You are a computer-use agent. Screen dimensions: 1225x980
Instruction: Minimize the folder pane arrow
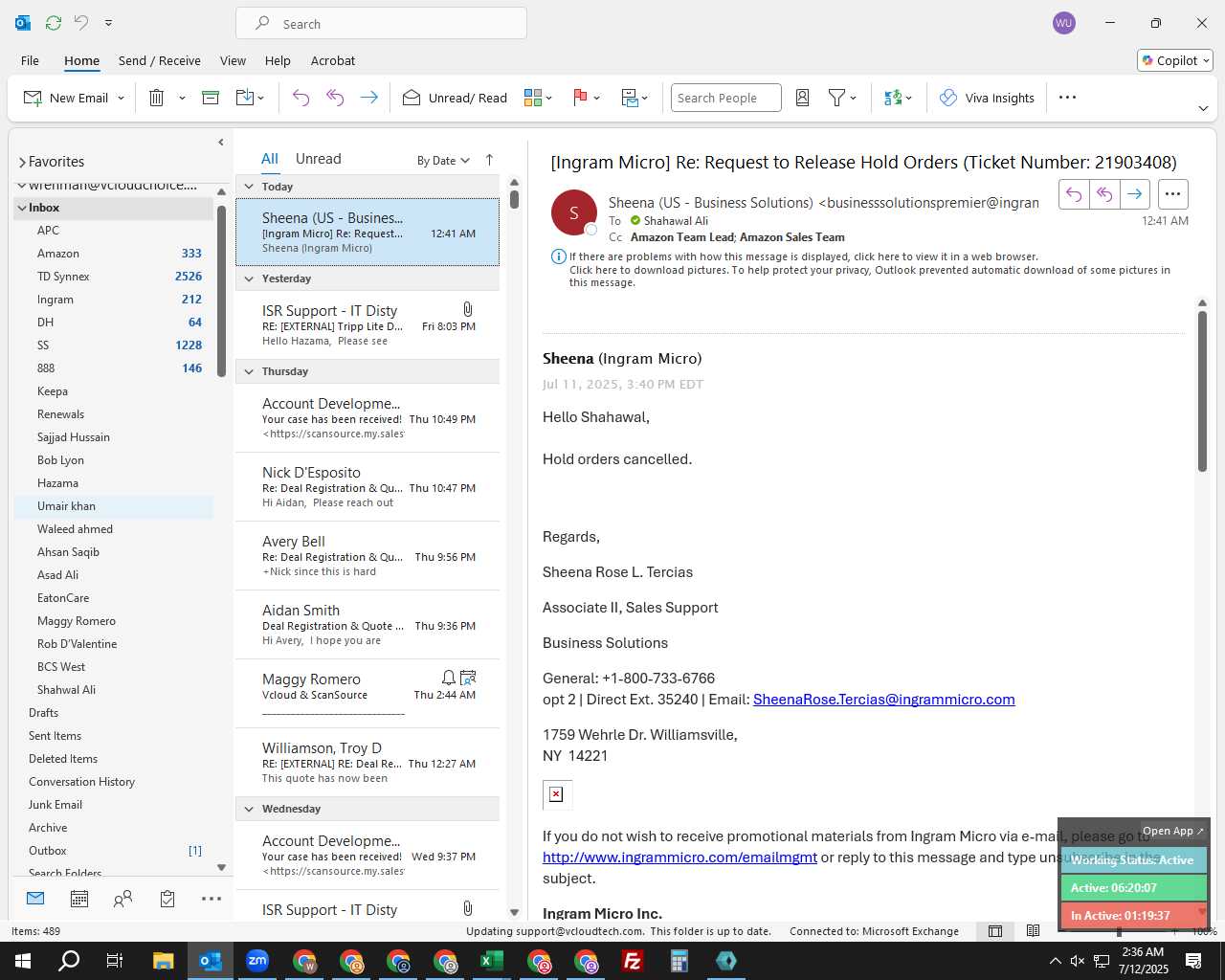221,143
